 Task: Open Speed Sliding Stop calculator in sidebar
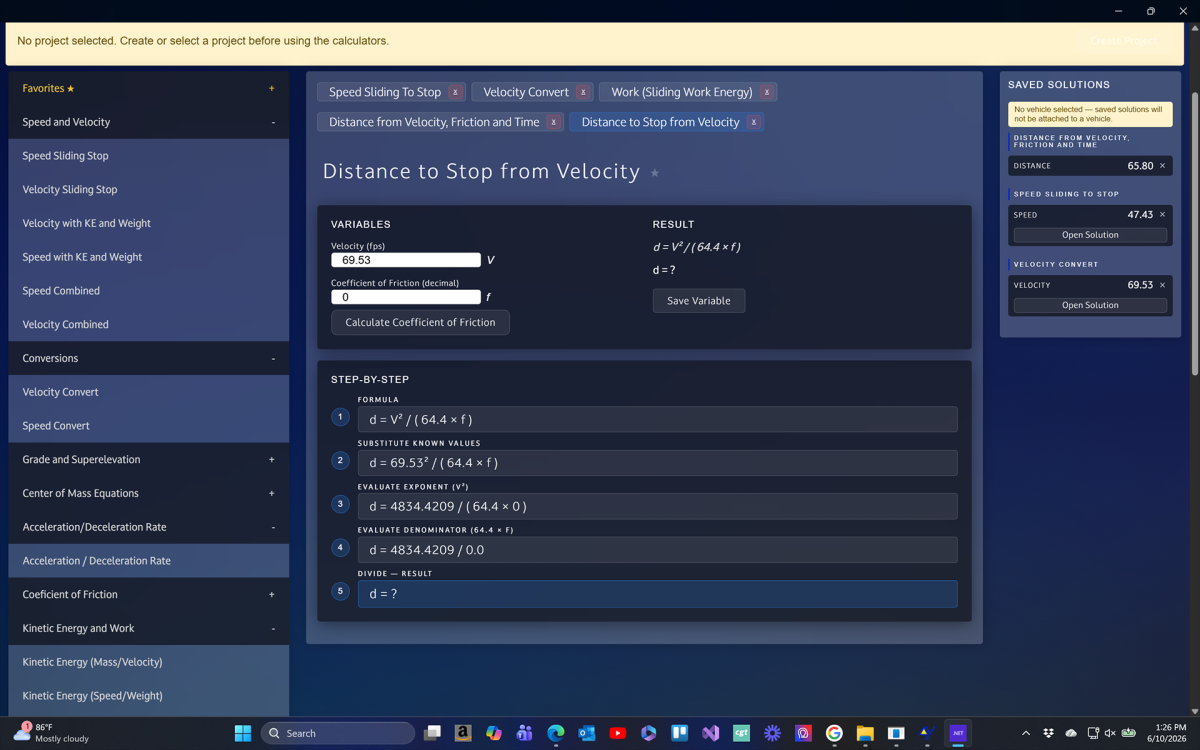click(x=149, y=156)
